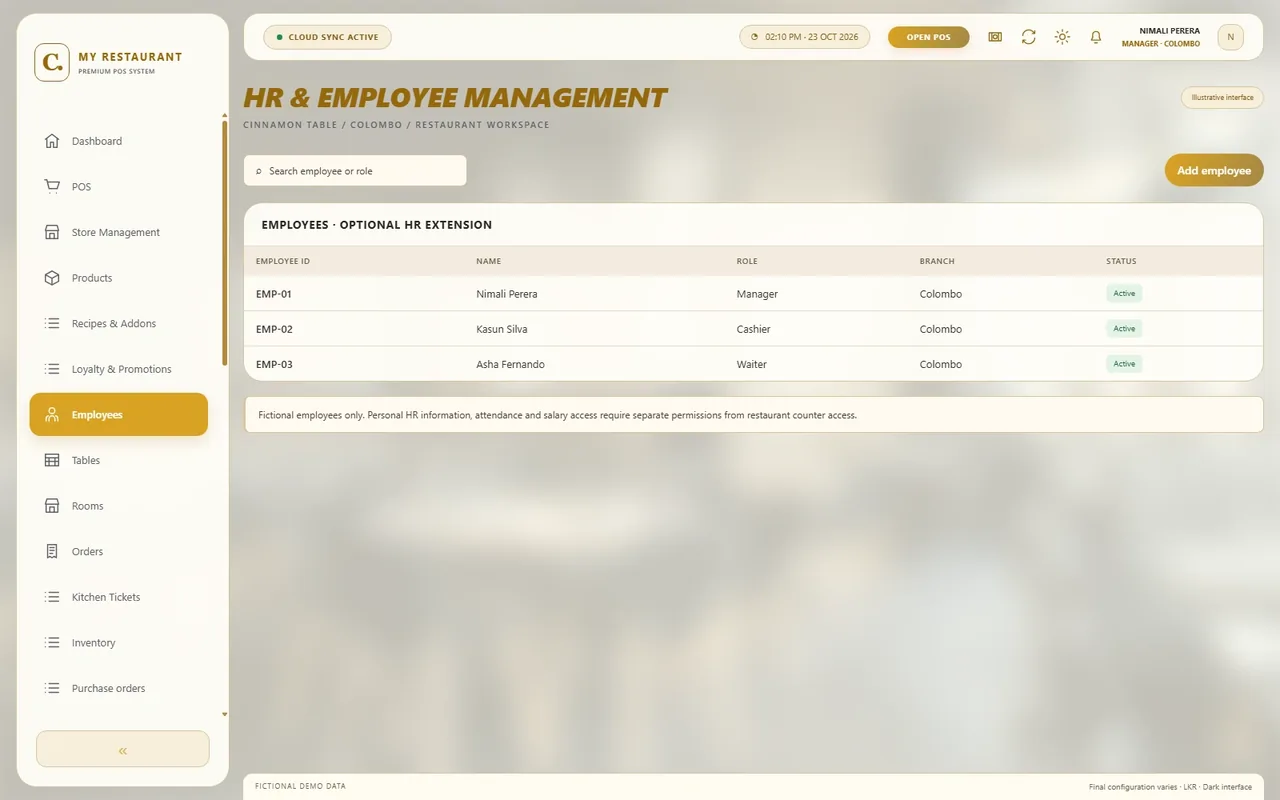Click the Cloud Sync Active status pill
Image resolution: width=1280 pixels, height=800 pixels.
pos(327,37)
